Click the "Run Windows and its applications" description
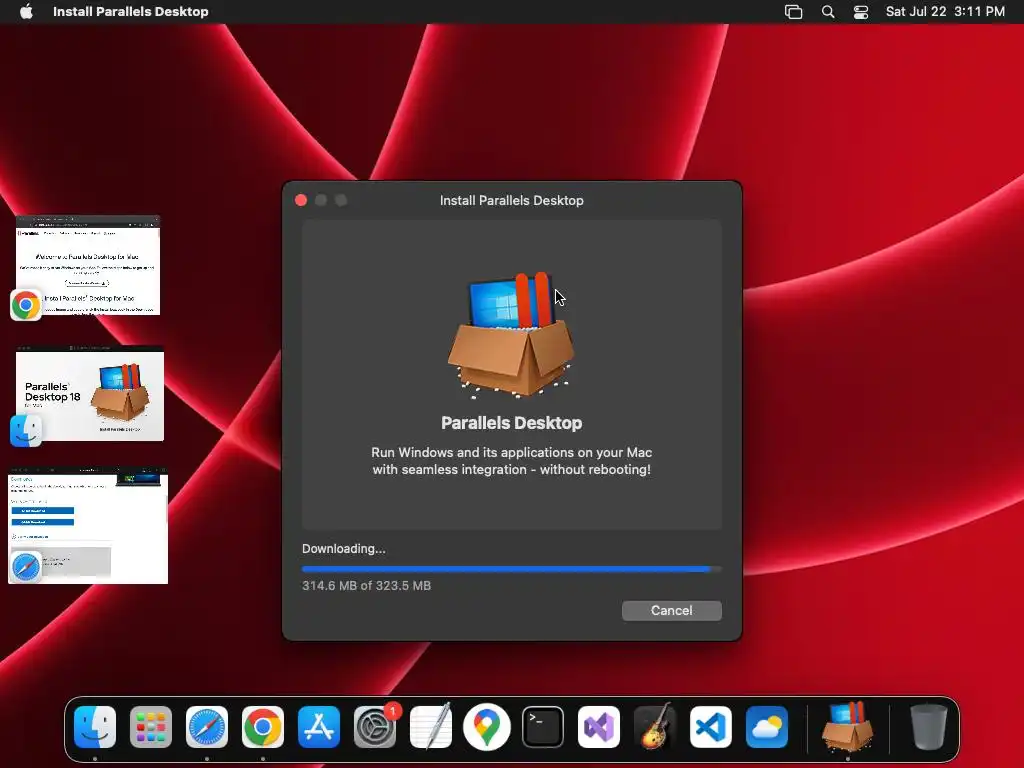Image resolution: width=1024 pixels, height=768 pixels. coord(511,461)
